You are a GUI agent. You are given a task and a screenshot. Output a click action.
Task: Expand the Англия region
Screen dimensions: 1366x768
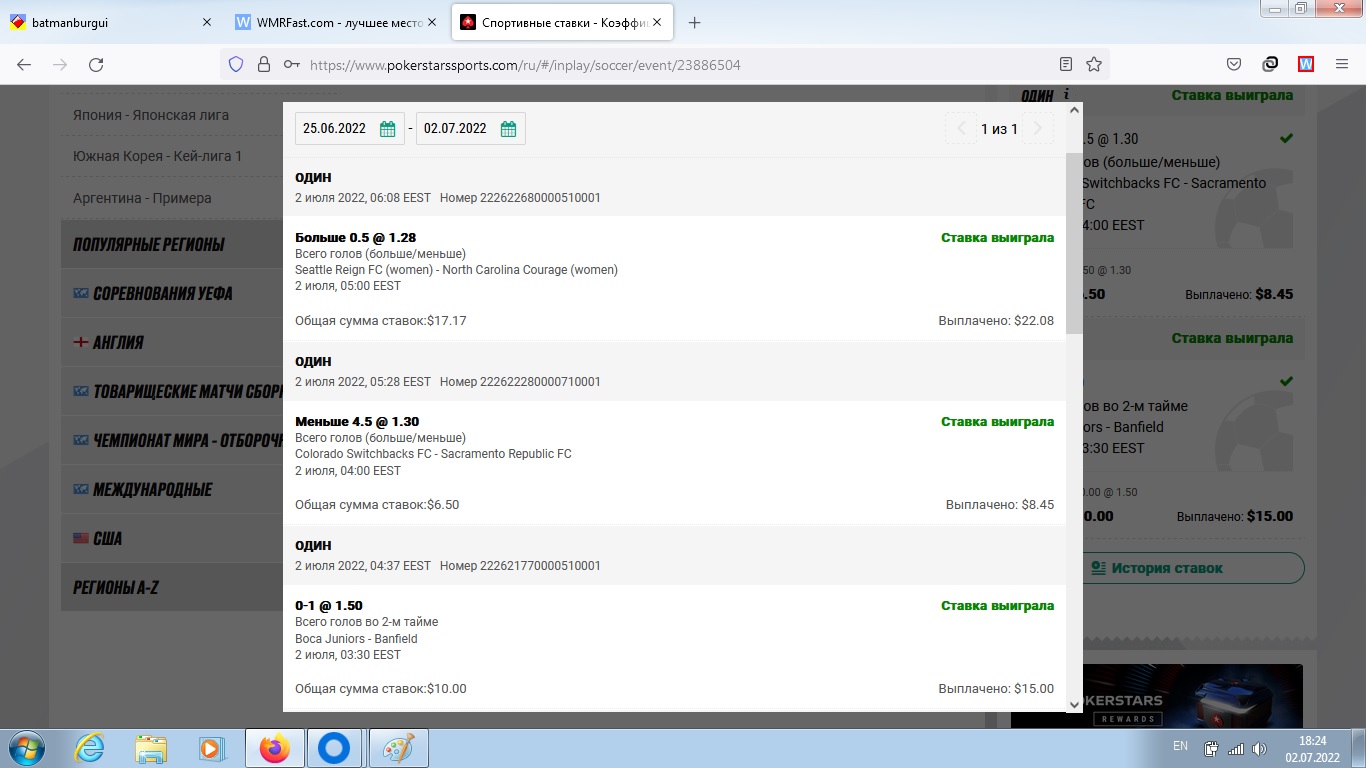(171, 342)
